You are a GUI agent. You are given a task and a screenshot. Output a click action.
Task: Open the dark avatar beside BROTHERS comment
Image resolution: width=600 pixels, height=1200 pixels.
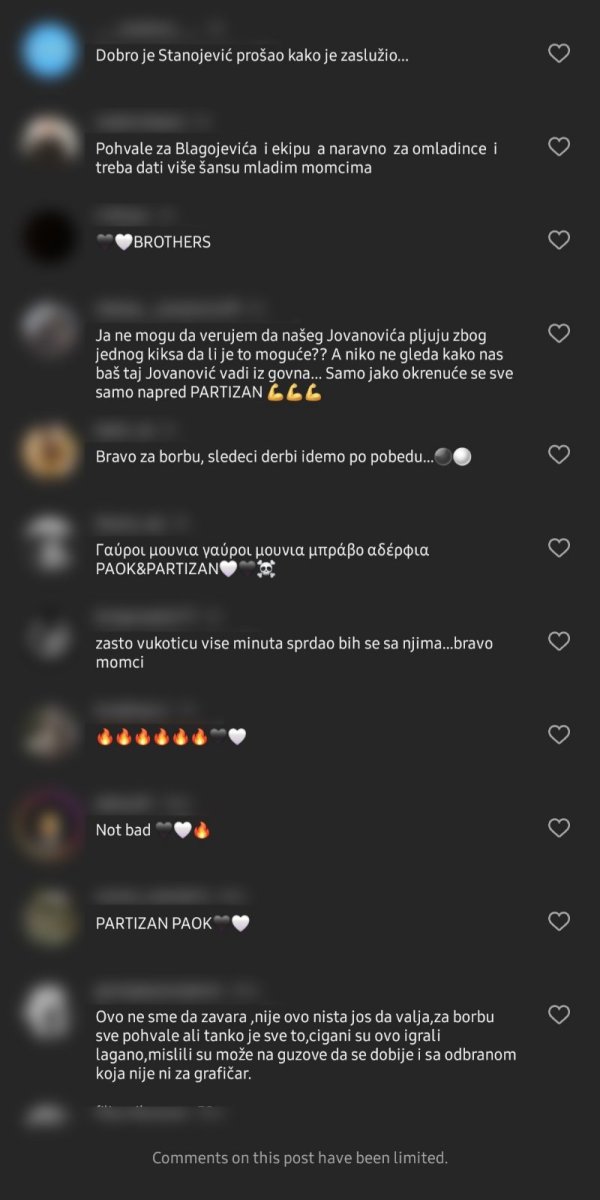(x=49, y=237)
